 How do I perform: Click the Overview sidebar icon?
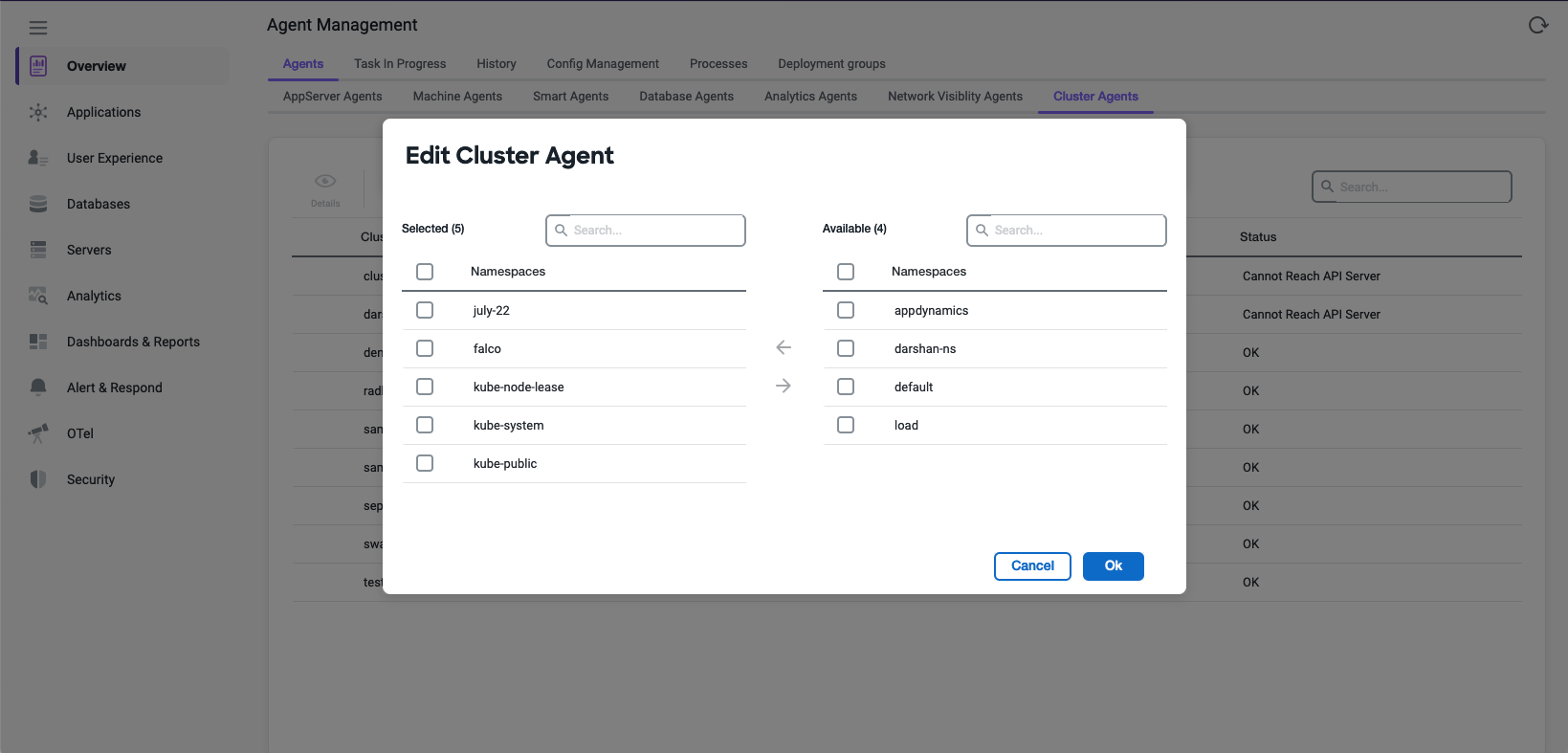tap(38, 66)
